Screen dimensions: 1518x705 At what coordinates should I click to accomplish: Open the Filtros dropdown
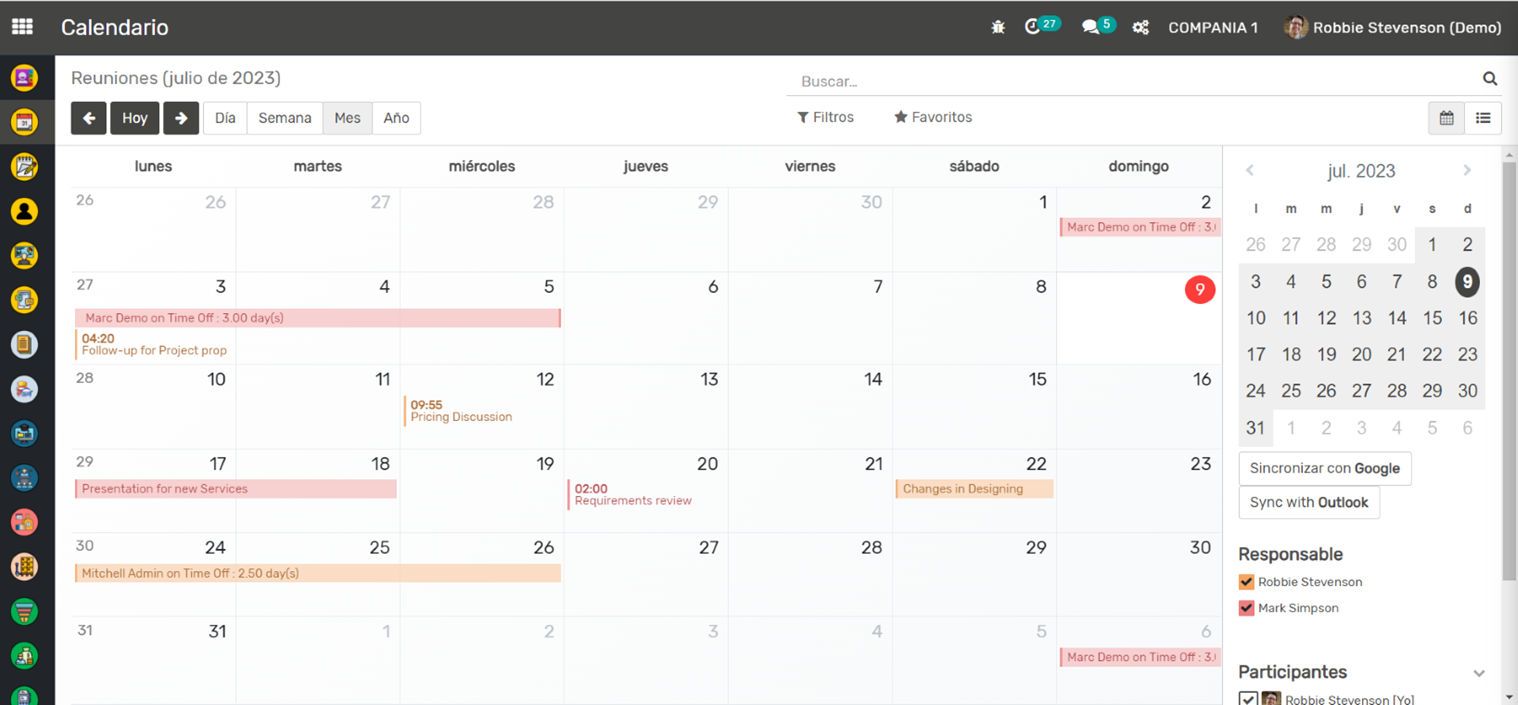pyautogui.click(x=825, y=117)
